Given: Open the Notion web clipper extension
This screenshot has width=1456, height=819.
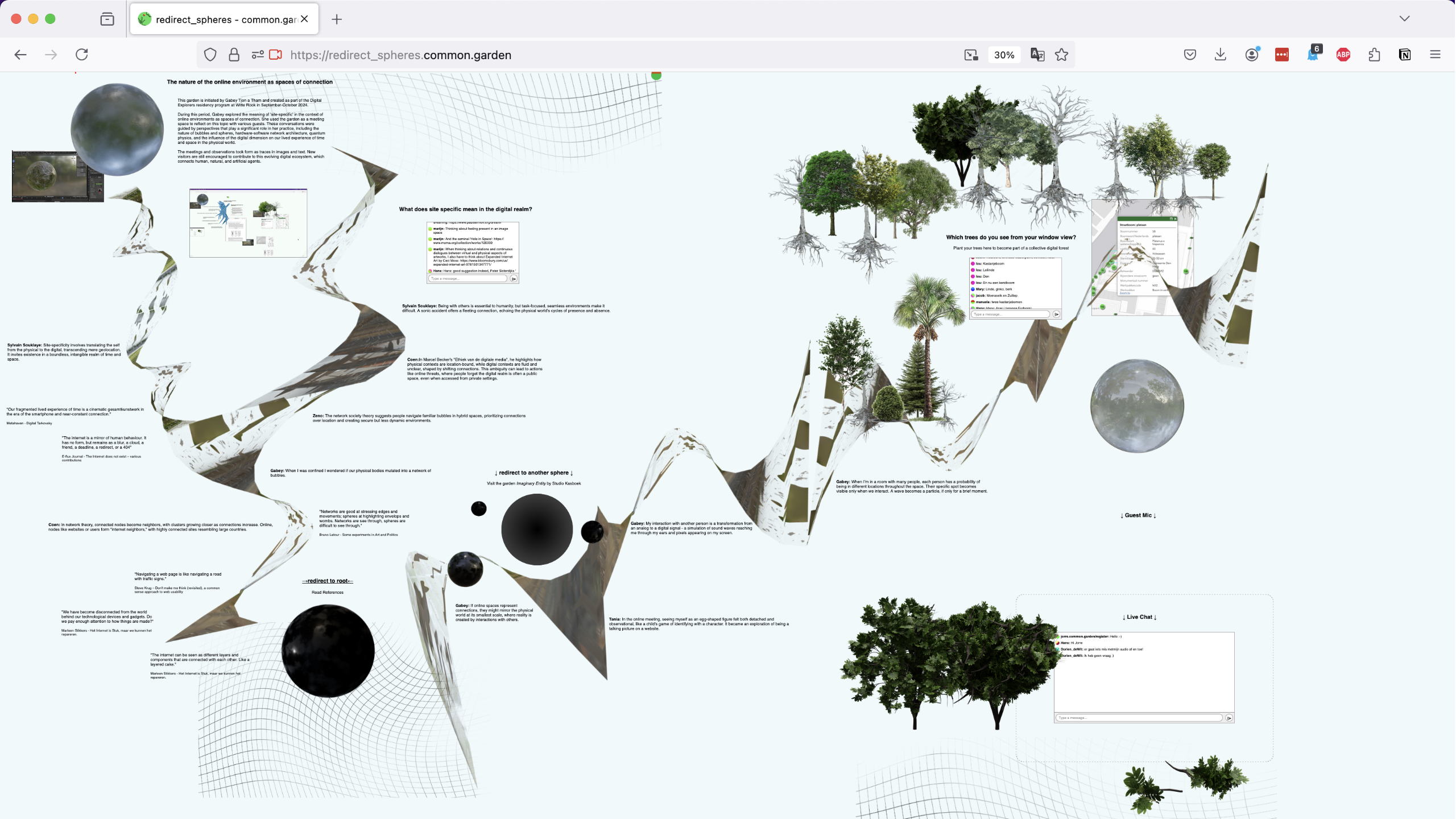Looking at the screenshot, I should [x=1405, y=55].
